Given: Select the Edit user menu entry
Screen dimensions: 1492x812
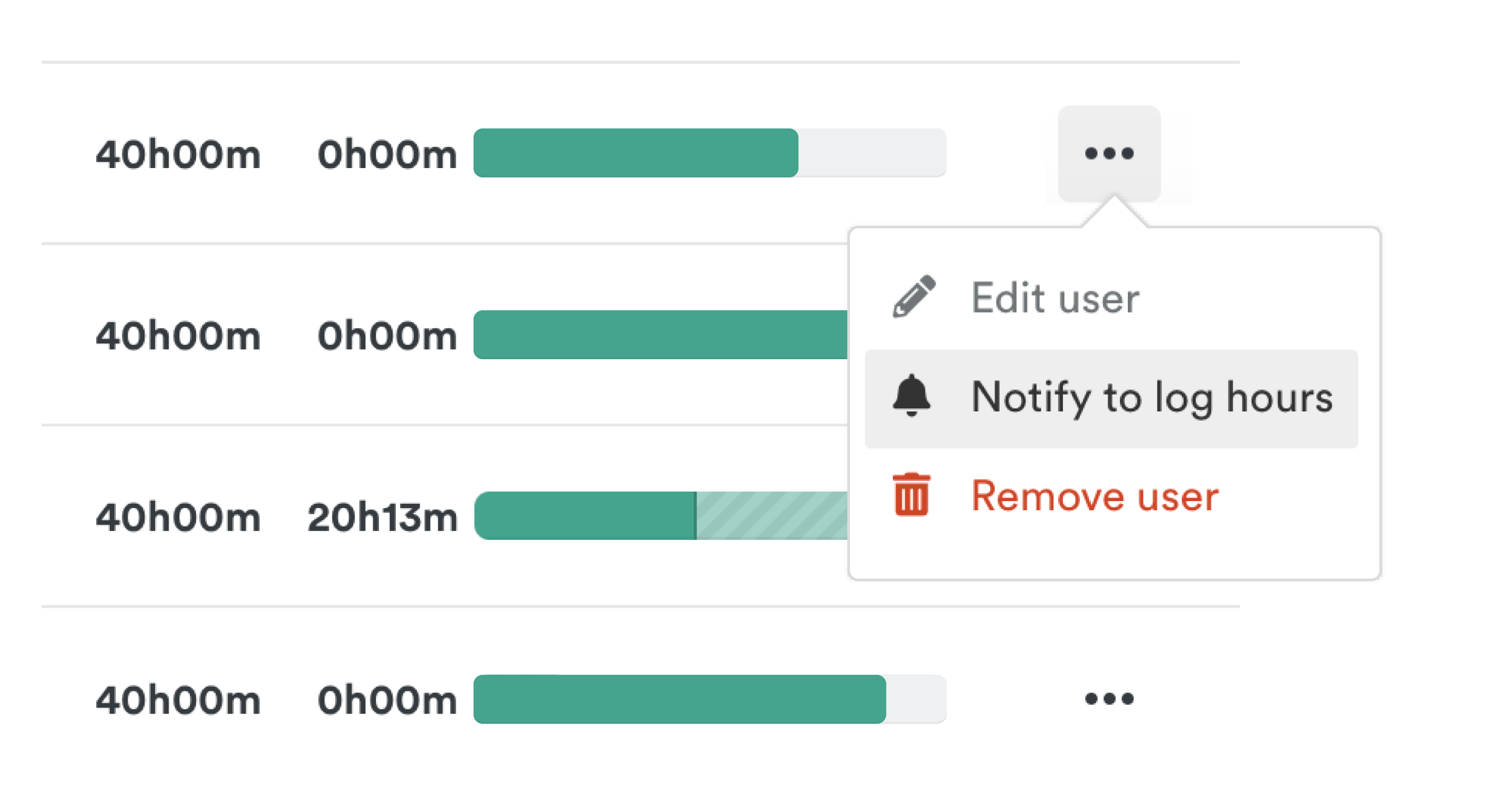Looking at the screenshot, I should pos(1055,298).
